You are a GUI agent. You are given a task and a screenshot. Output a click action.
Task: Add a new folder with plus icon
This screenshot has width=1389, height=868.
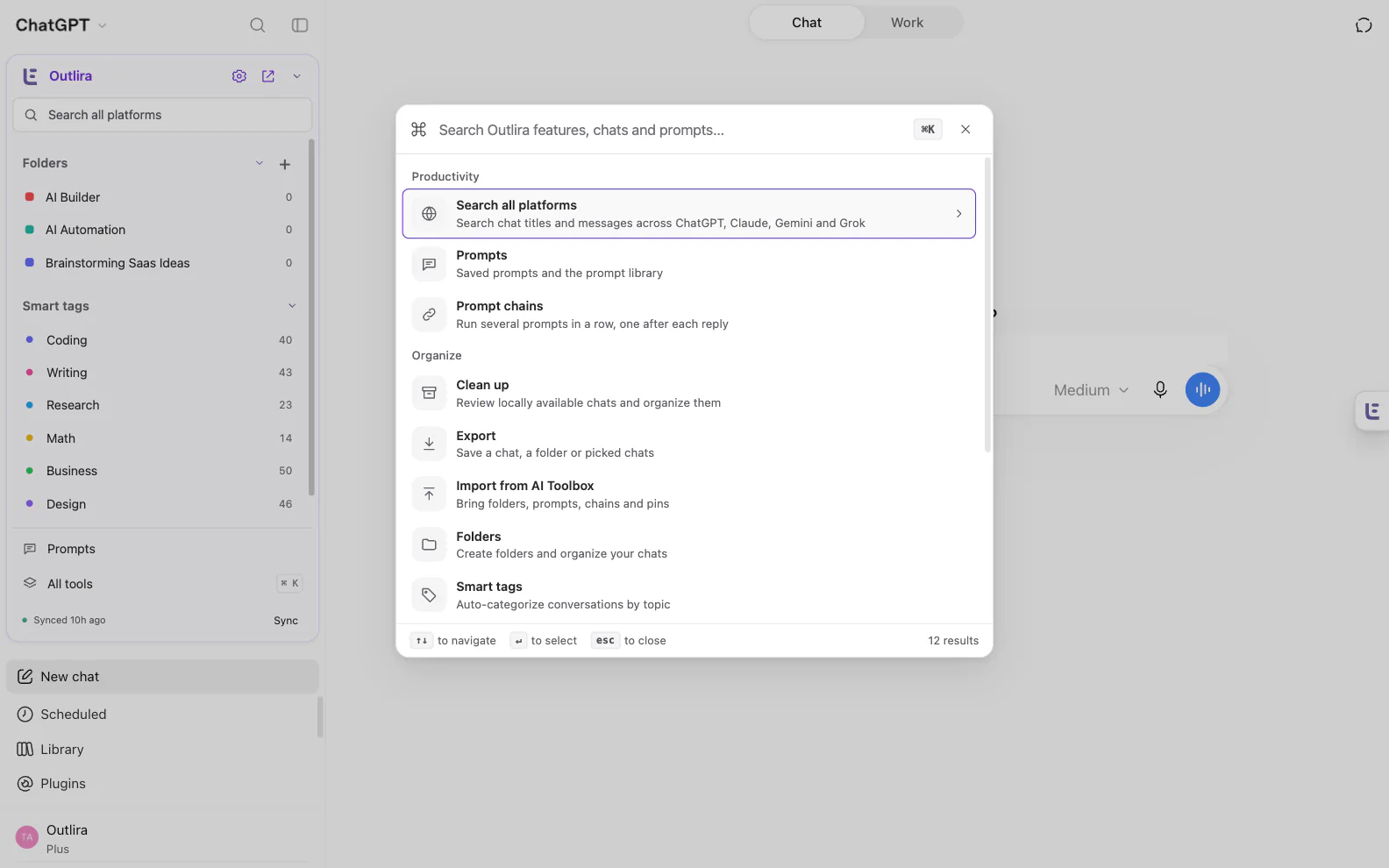[x=285, y=164]
